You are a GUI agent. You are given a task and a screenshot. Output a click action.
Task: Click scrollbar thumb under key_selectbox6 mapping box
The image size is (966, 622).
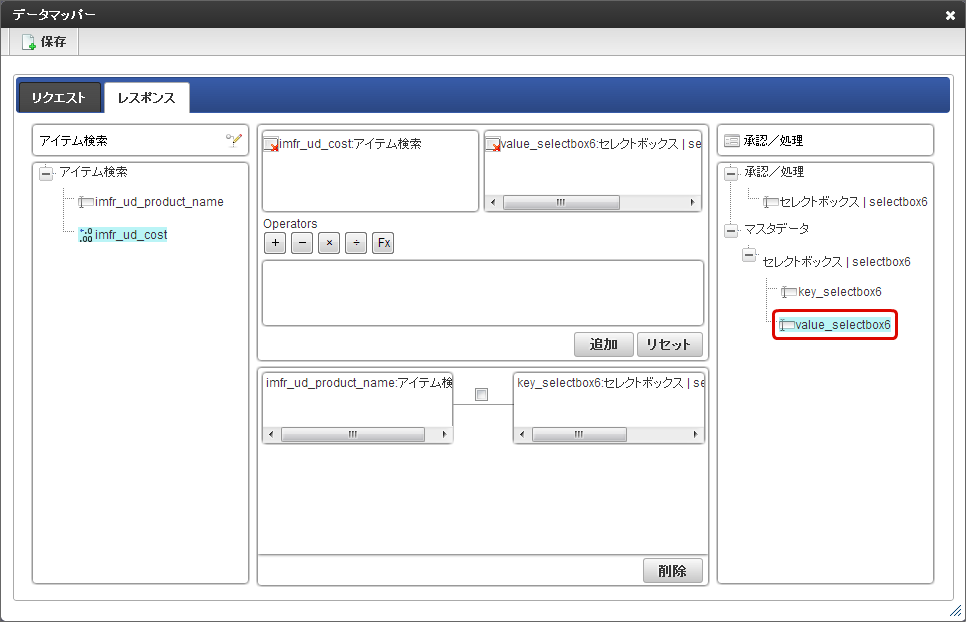point(579,435)
